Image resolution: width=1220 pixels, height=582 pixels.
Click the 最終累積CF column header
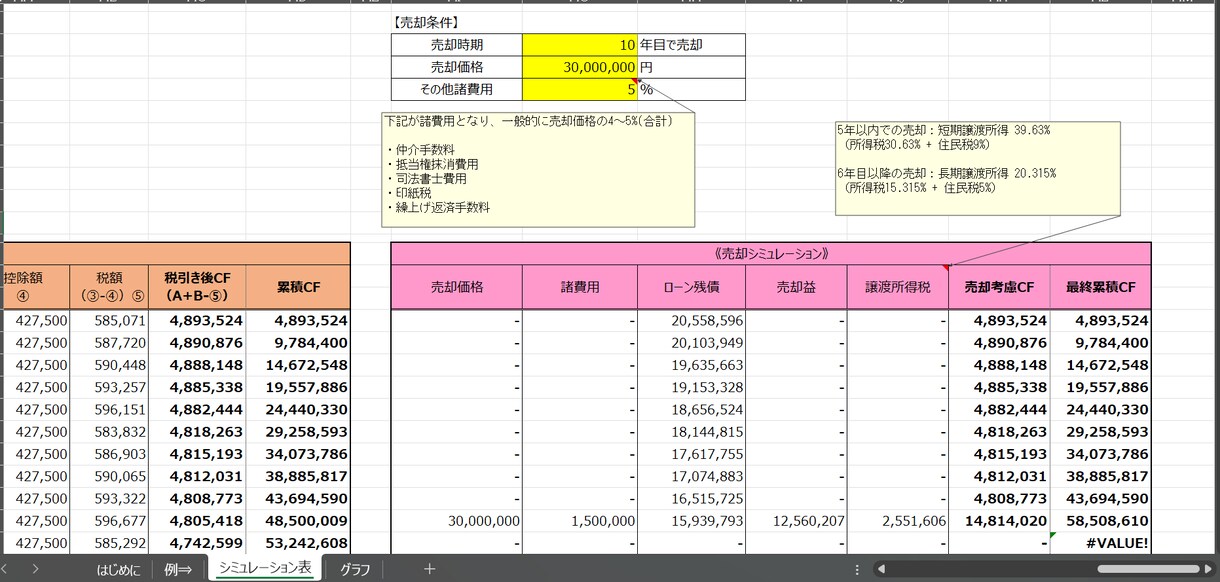(x=1100, y=287)
